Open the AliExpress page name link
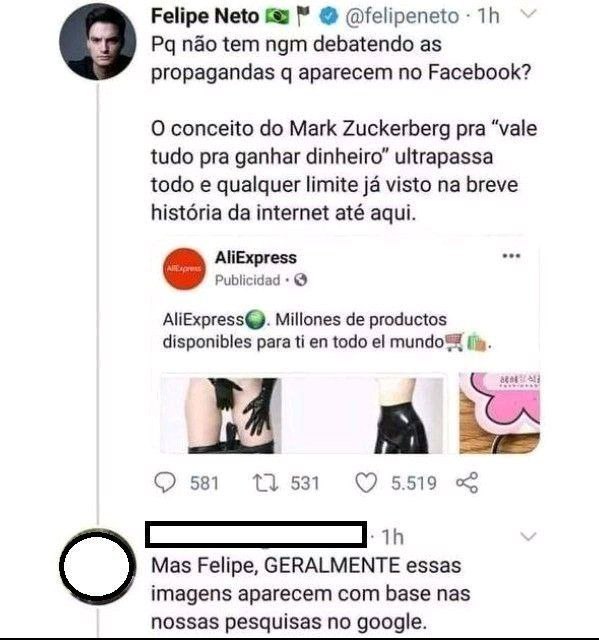The image size is (599, 640). pos(256,258)
